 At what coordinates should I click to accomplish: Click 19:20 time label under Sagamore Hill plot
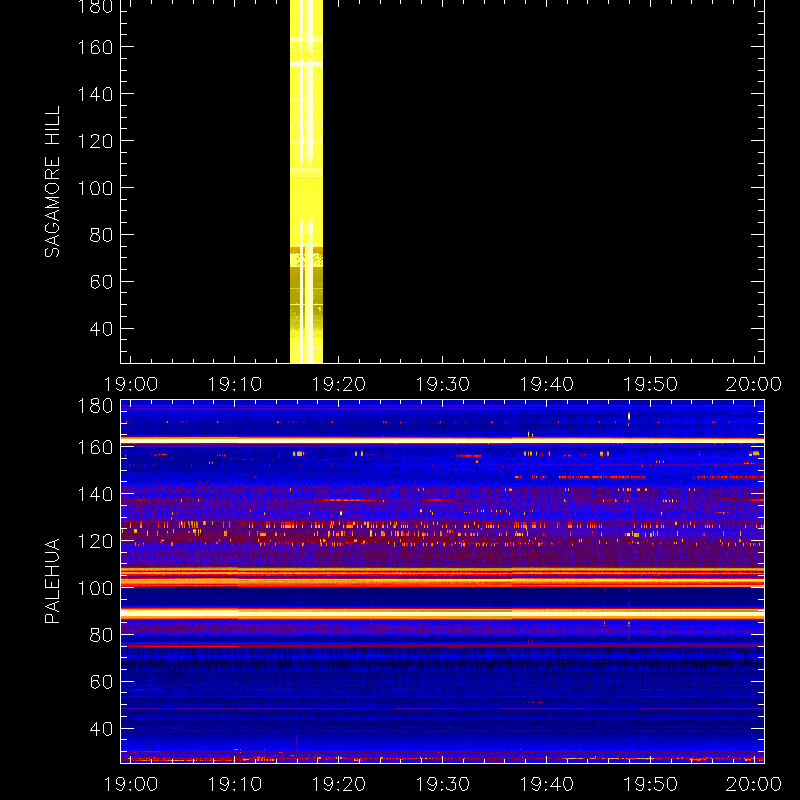(338, 384)
